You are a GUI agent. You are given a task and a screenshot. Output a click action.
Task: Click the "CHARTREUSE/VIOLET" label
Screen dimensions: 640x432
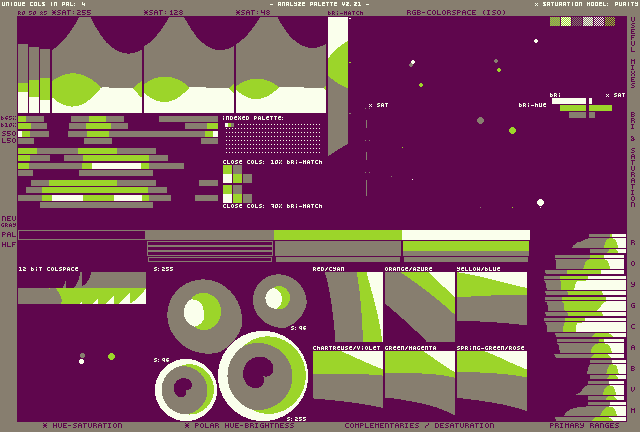coord(347,348)
